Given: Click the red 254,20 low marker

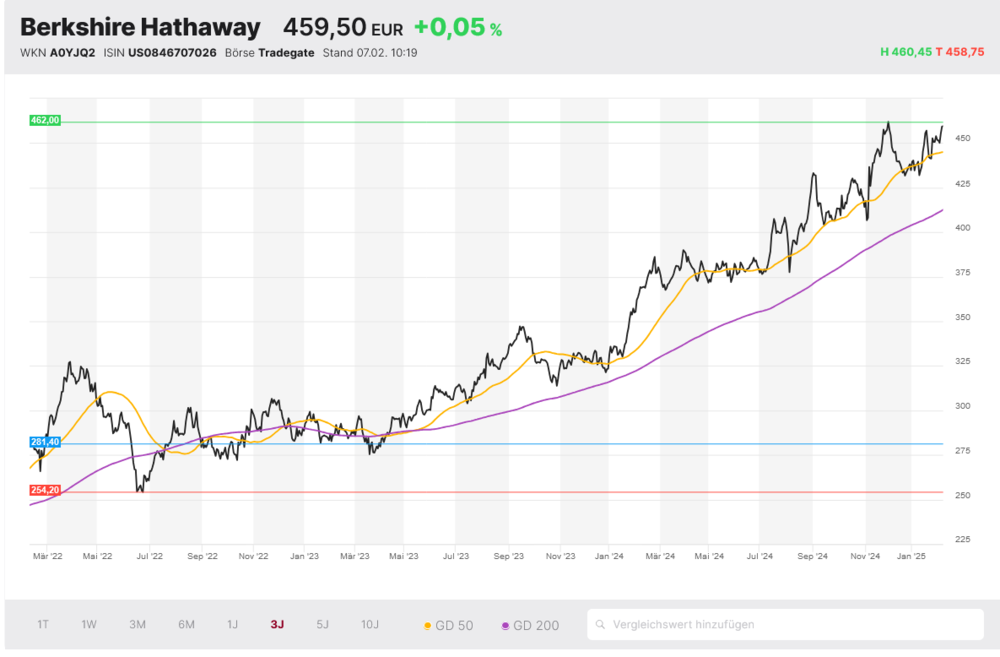Looking at the screenshot, I should 45,490.
